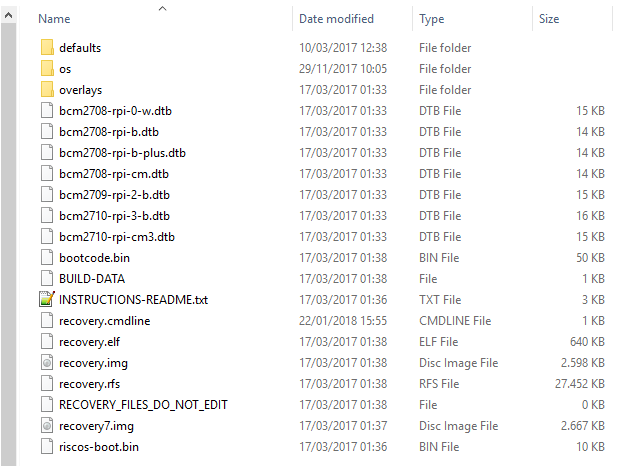Select bcm2710-rpi-3-b.dtb file name
619x466 pixels.
[x=114, y=216]
